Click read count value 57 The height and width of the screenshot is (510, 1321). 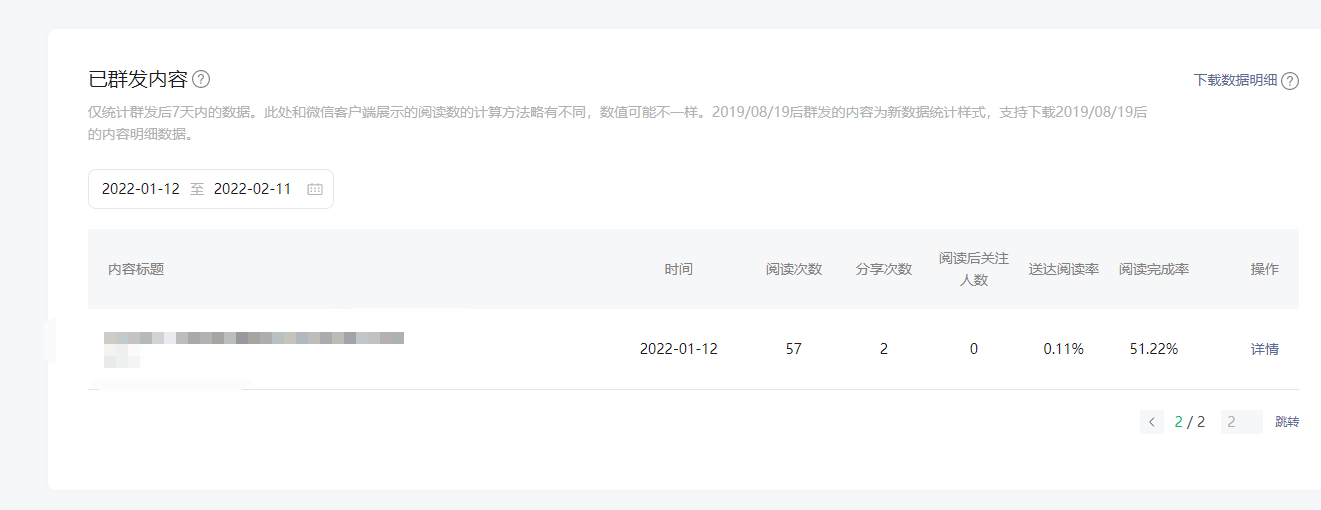(794, 349)
